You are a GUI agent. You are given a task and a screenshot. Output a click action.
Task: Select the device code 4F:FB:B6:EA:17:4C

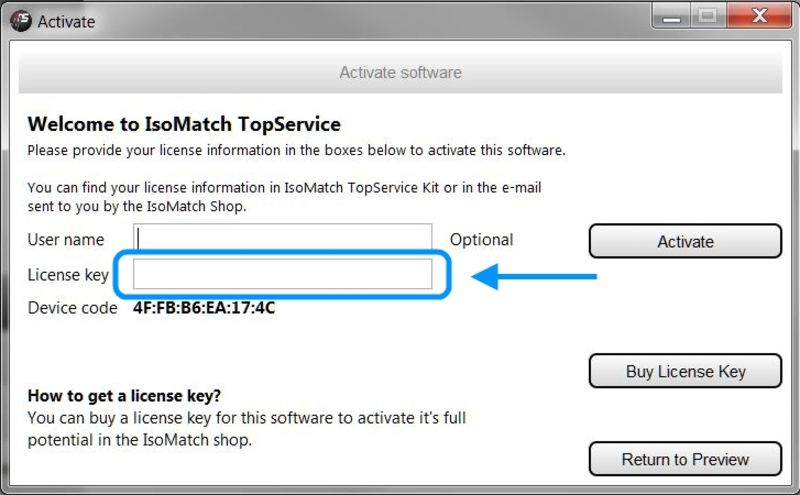[x=204, y=308]
